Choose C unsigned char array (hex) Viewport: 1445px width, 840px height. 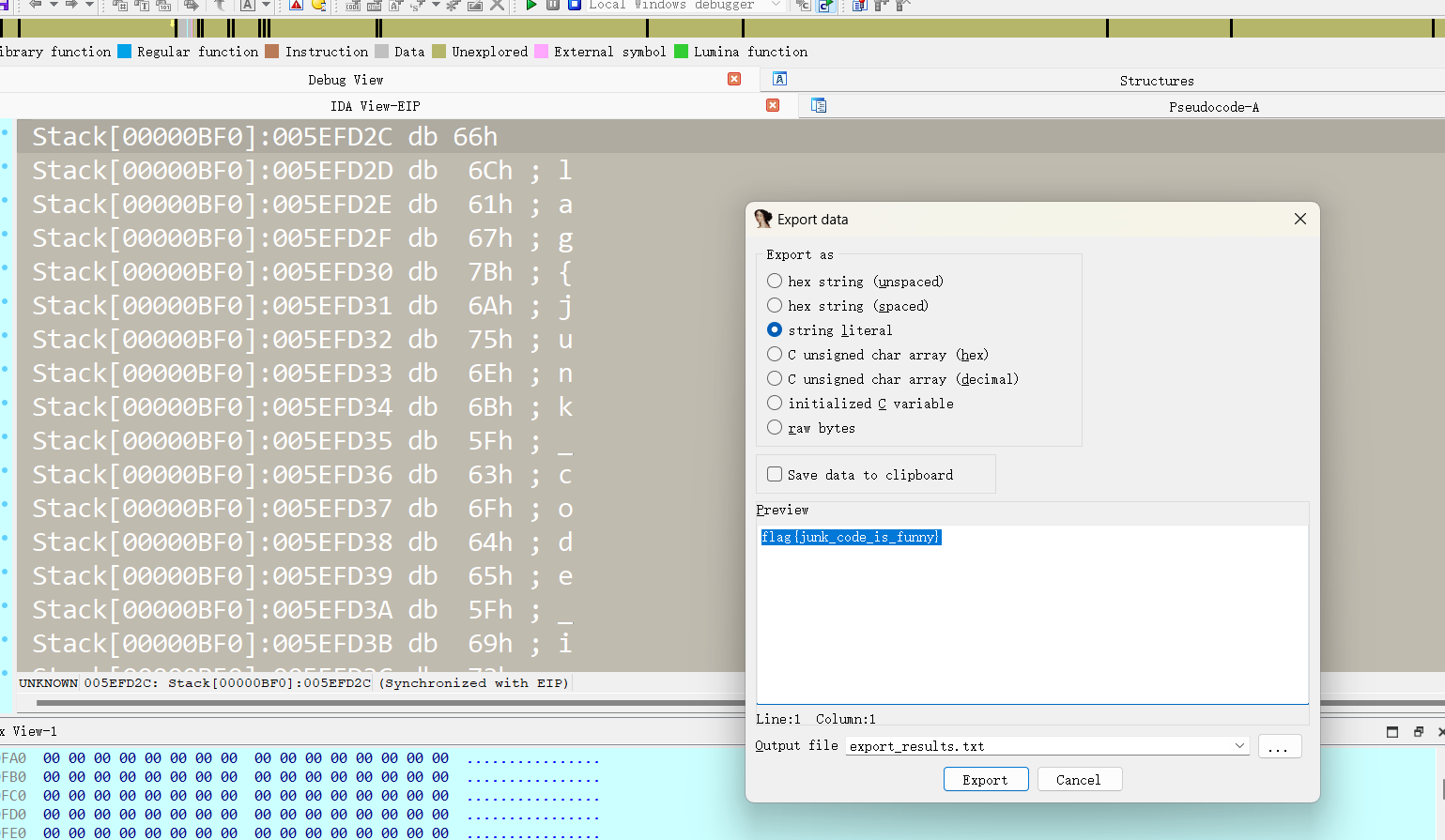pos(775,354)
